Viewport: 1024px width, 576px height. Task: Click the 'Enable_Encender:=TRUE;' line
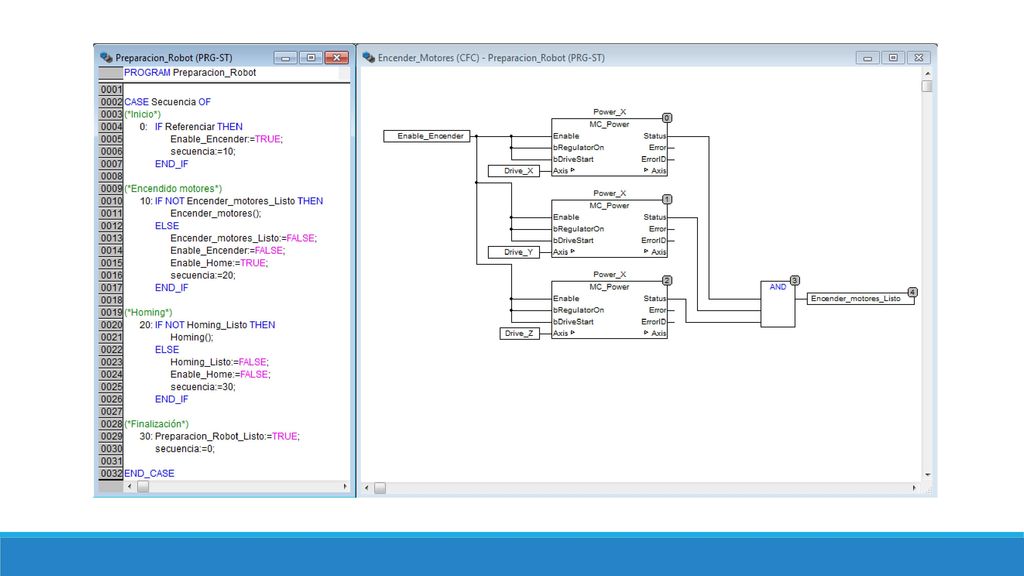pos(227,139)
